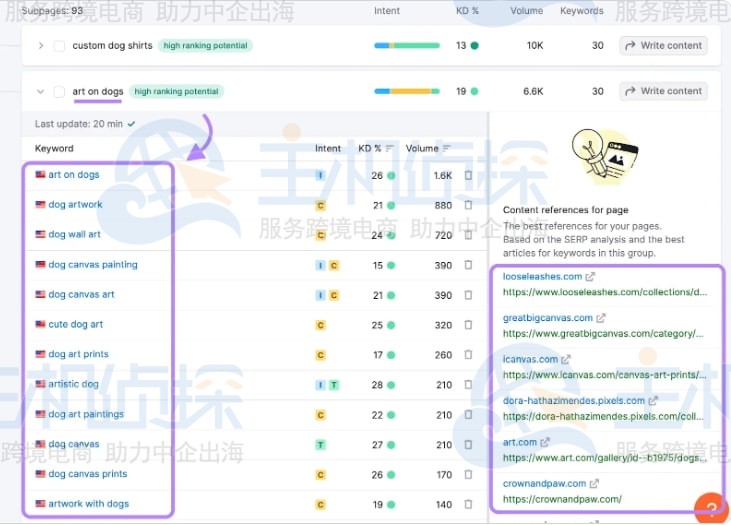Sort by Volume column filter icon
Viewport: 731px width, 525px height.
[447, 148]
